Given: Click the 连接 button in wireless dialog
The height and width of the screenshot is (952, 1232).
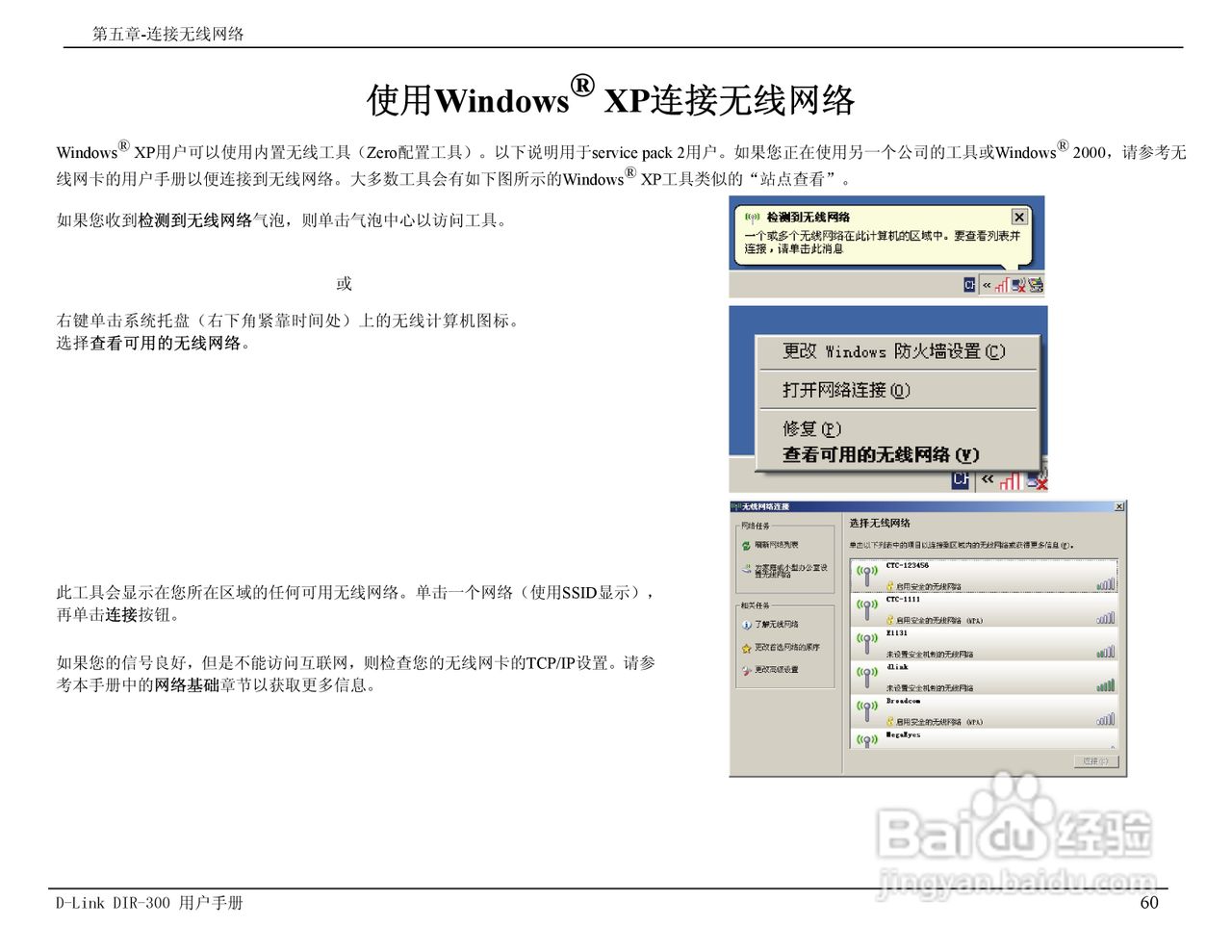Looking at the screenshot, I should point(1096,761).
